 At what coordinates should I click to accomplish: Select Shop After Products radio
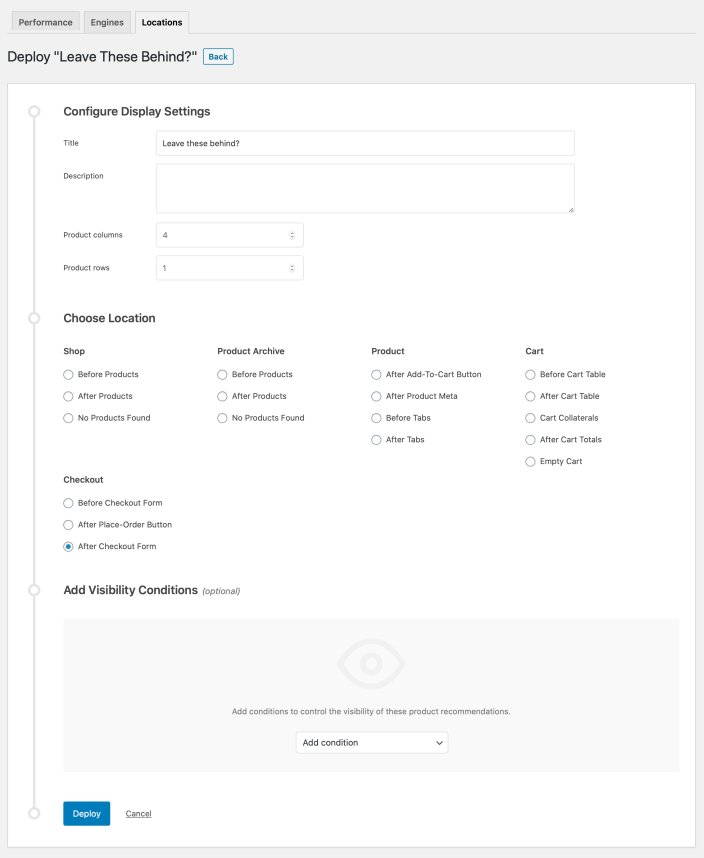coord(68,396)
